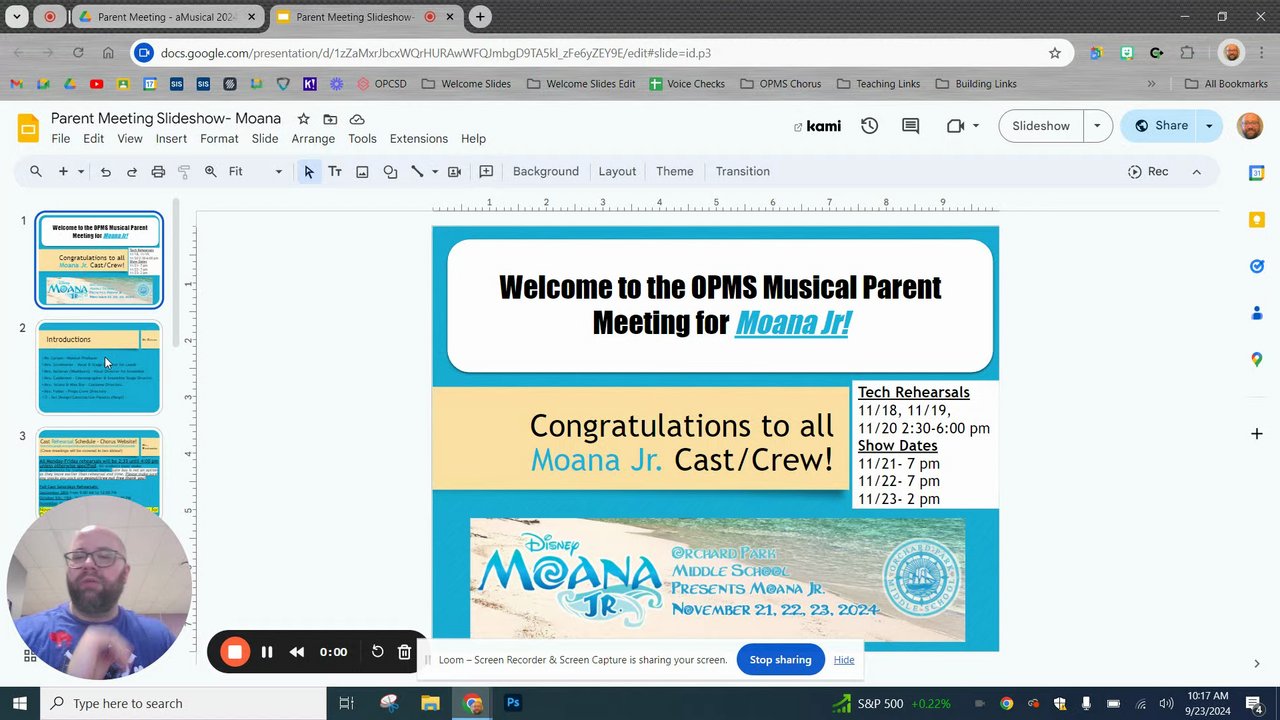The image size is (1280, 720).
Task: Delete the Loom recording trash icon
Action: (404, 652)
